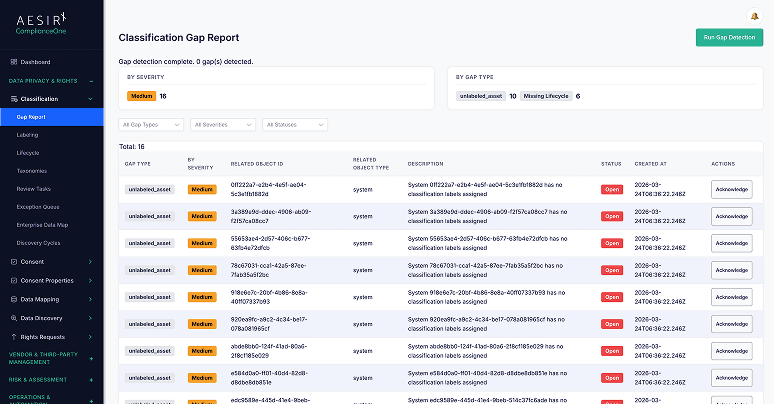Acknowledge the gap for system 55653ae4
This screenshot has height=404, width=774.
732,243
